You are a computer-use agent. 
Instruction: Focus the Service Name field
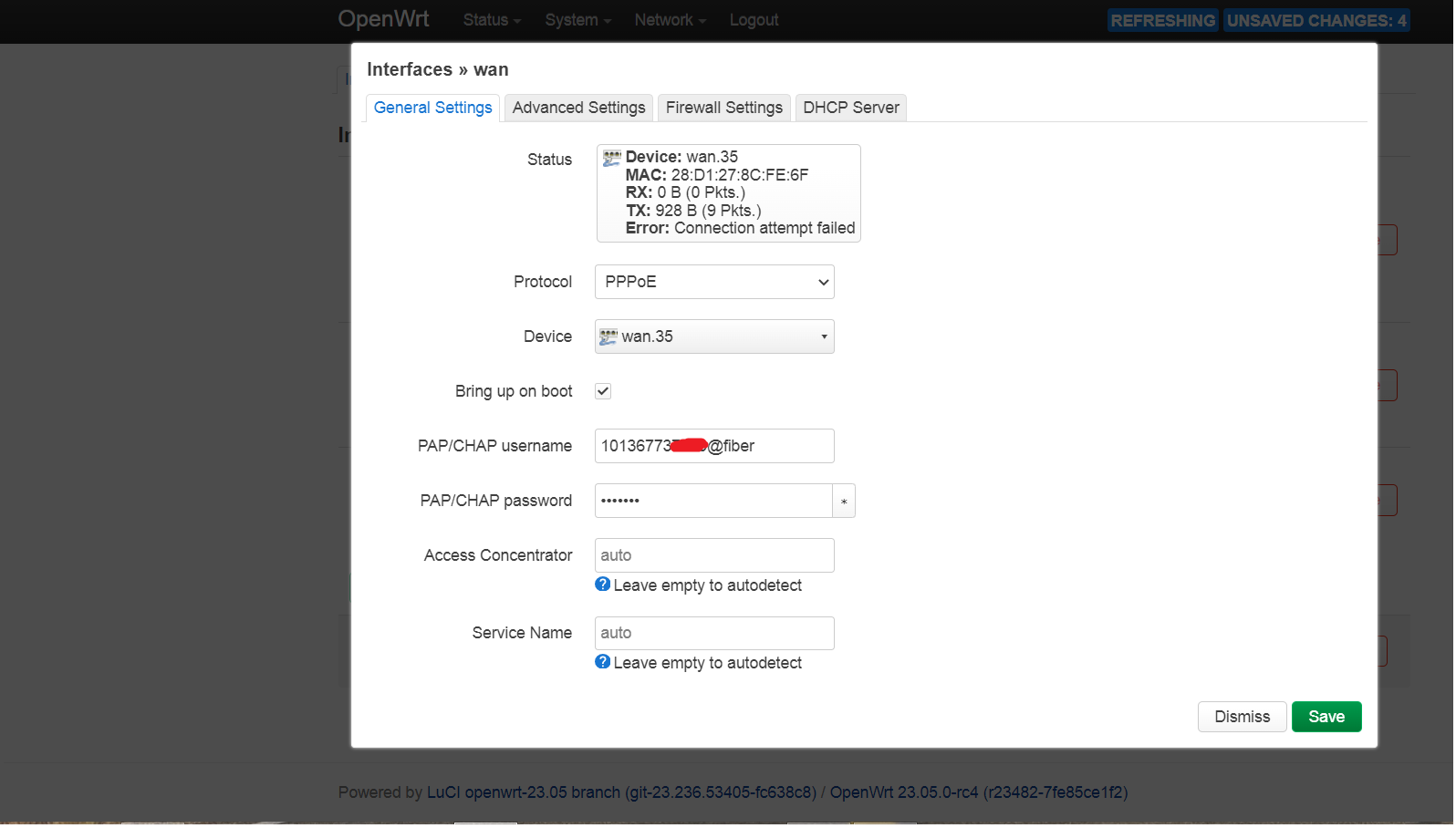[x=715, y=634]
